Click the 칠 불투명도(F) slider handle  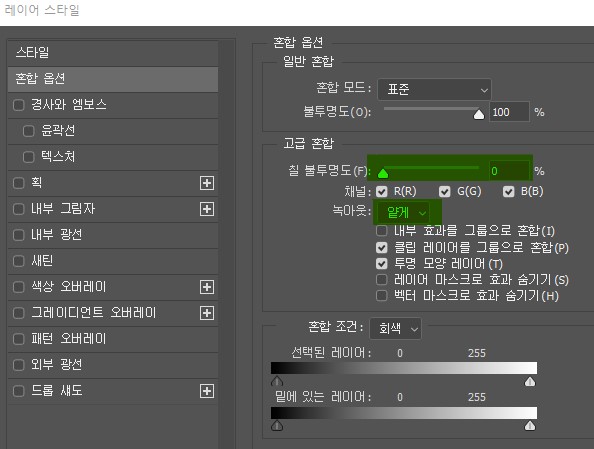pyautogui.click(x=383, y=173)
